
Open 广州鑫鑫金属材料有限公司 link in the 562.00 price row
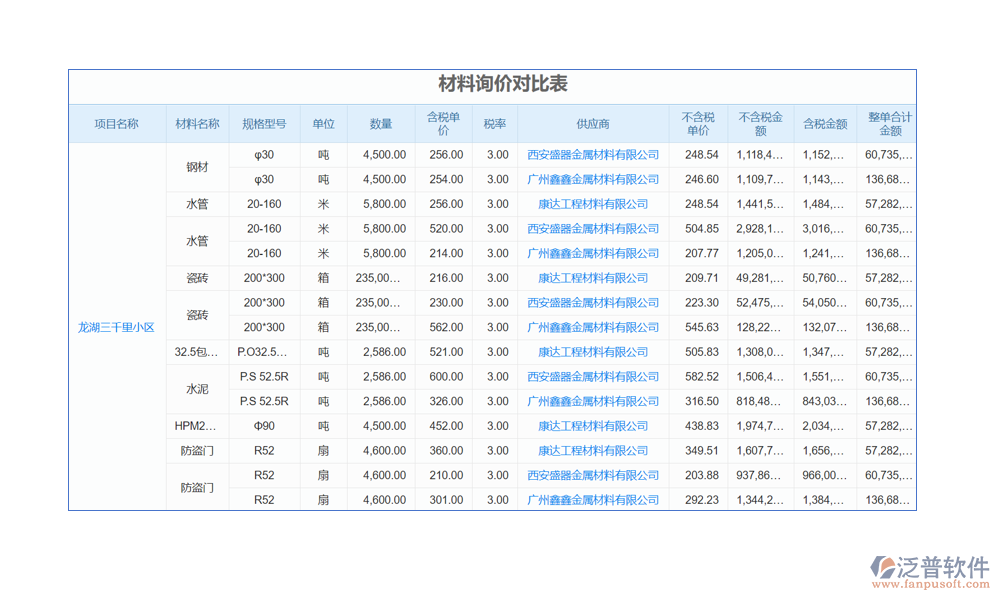pyautogui.click(x=593, y=327)
